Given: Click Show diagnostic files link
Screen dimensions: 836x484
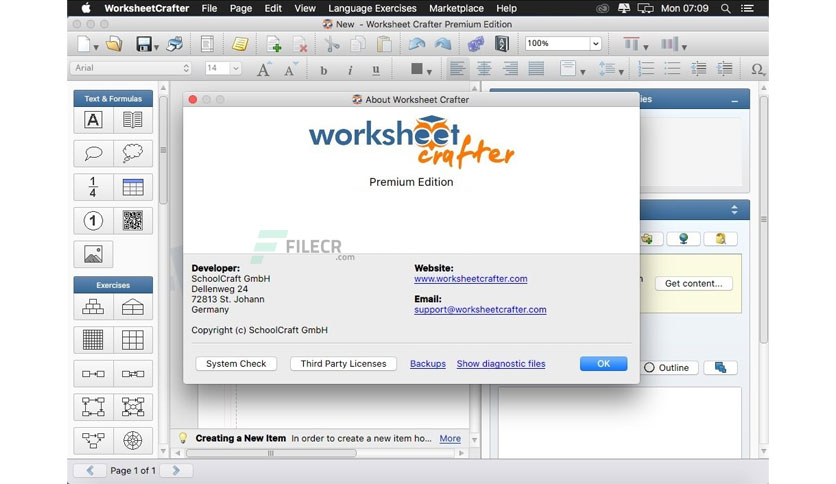Looking at the screenshot, I should [501, 364].
